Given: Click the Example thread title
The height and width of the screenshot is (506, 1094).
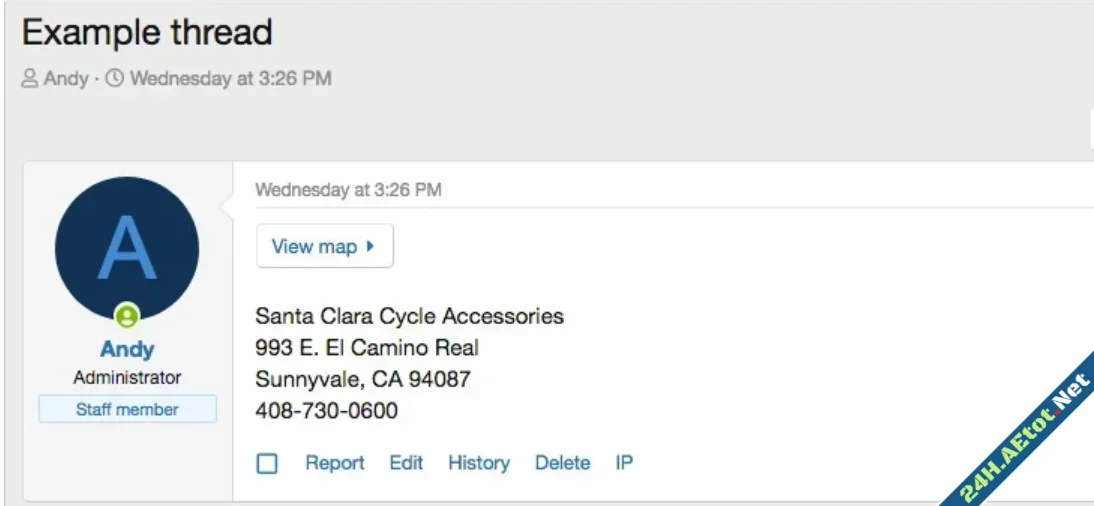Looking at the screenshot, I should click(x=147, y=32).
